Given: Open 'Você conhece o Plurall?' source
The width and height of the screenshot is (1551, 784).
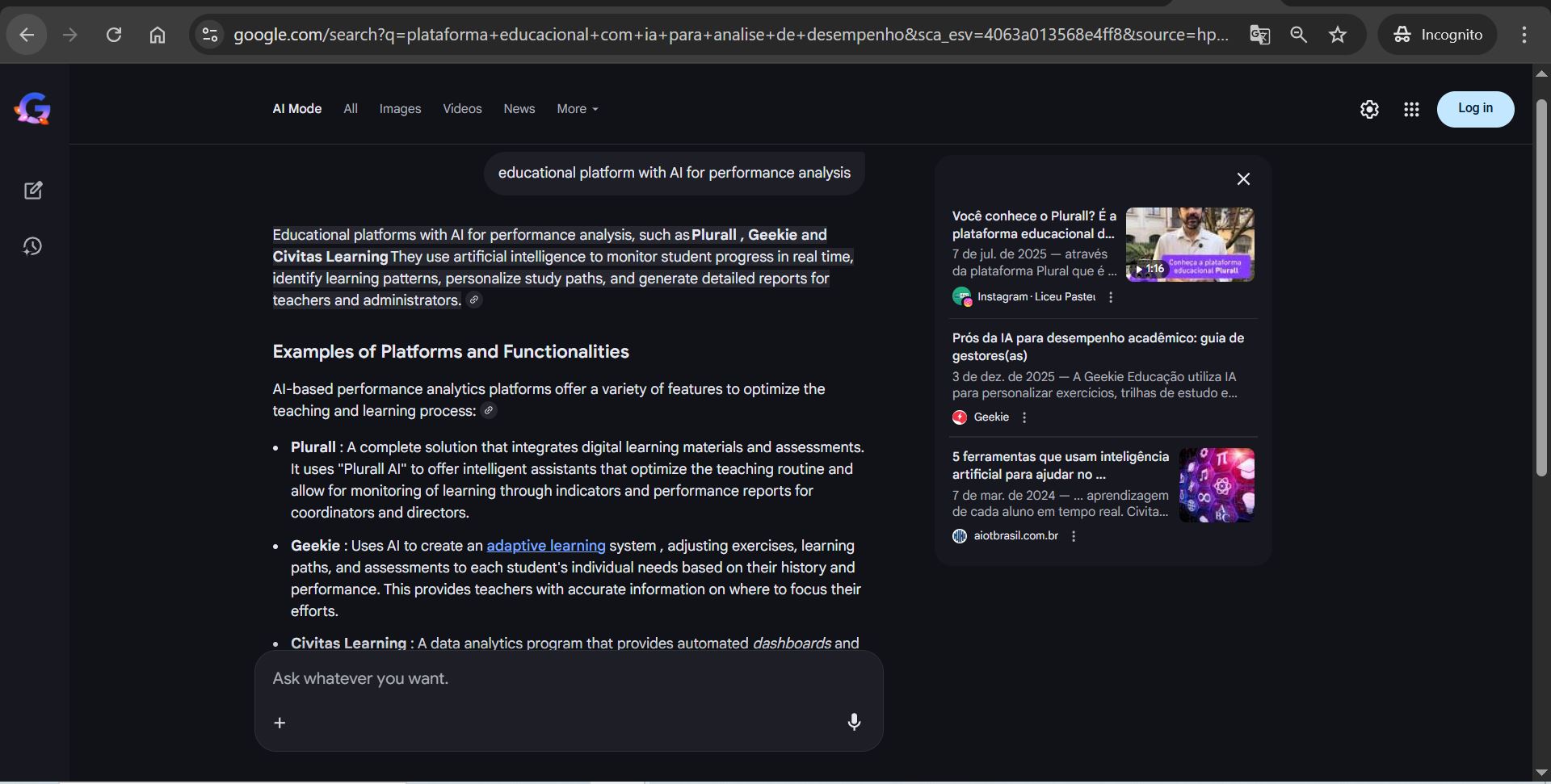Looking at the screenshot, I should click(1034, 224).
